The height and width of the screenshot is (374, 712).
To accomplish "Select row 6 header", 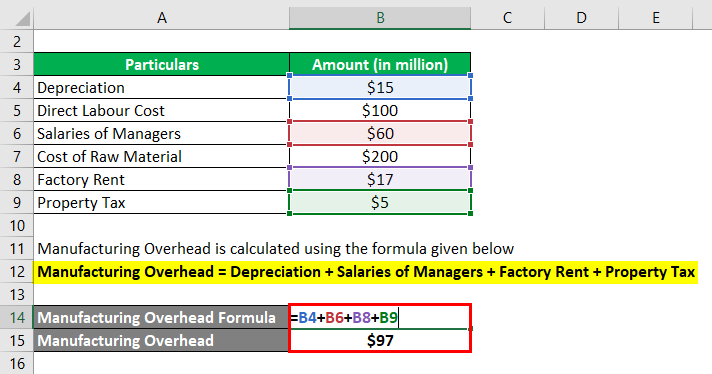I will click(x=17, y=133).
